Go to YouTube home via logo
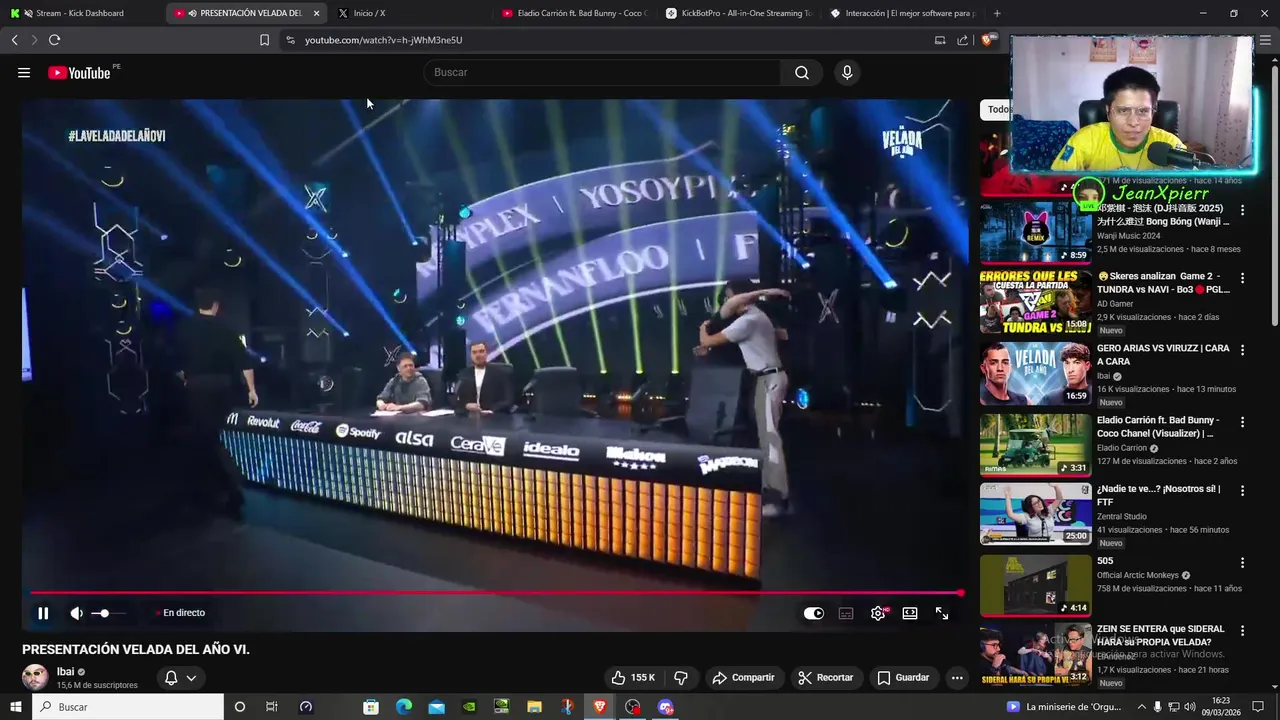Image resolution: width=1280 pixels, height=720 pixels. 79,73
